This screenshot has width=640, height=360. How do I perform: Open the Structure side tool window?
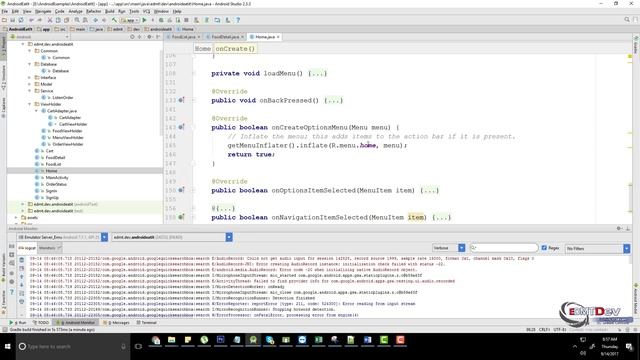3,78
